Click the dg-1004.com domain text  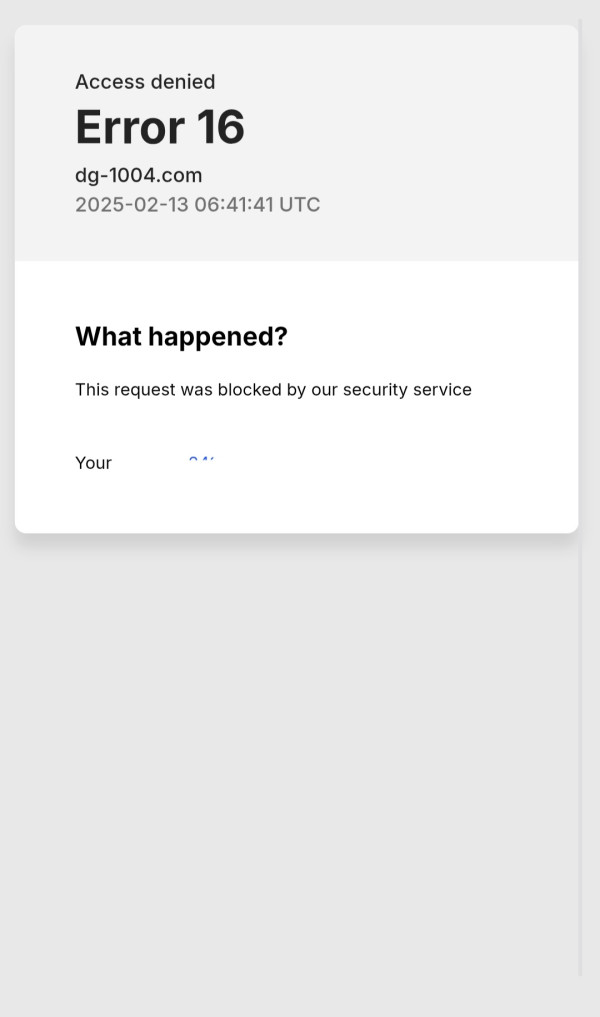[139, 175]
